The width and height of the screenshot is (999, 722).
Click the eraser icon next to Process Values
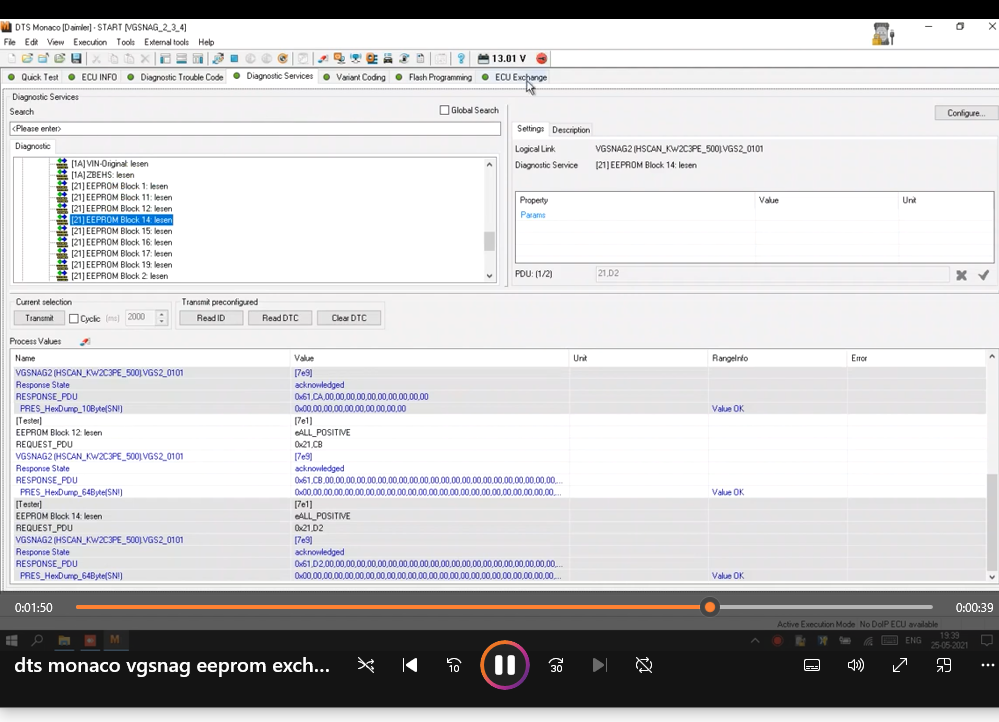point(84,342)
